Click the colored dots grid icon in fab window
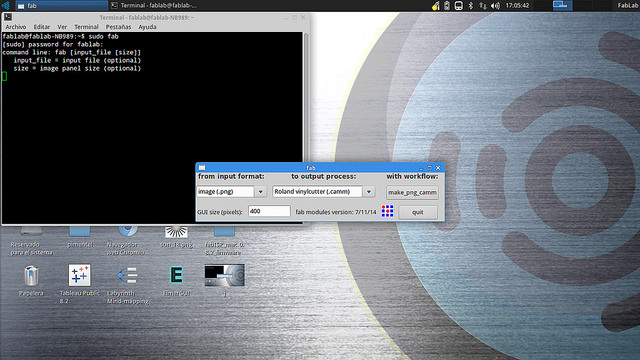The height and width of the screenshot is (360, 640). point(387,211)
